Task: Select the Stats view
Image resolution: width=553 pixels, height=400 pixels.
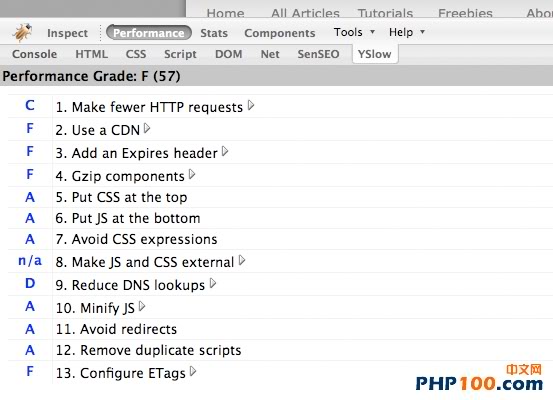Action: coord(214,33)
